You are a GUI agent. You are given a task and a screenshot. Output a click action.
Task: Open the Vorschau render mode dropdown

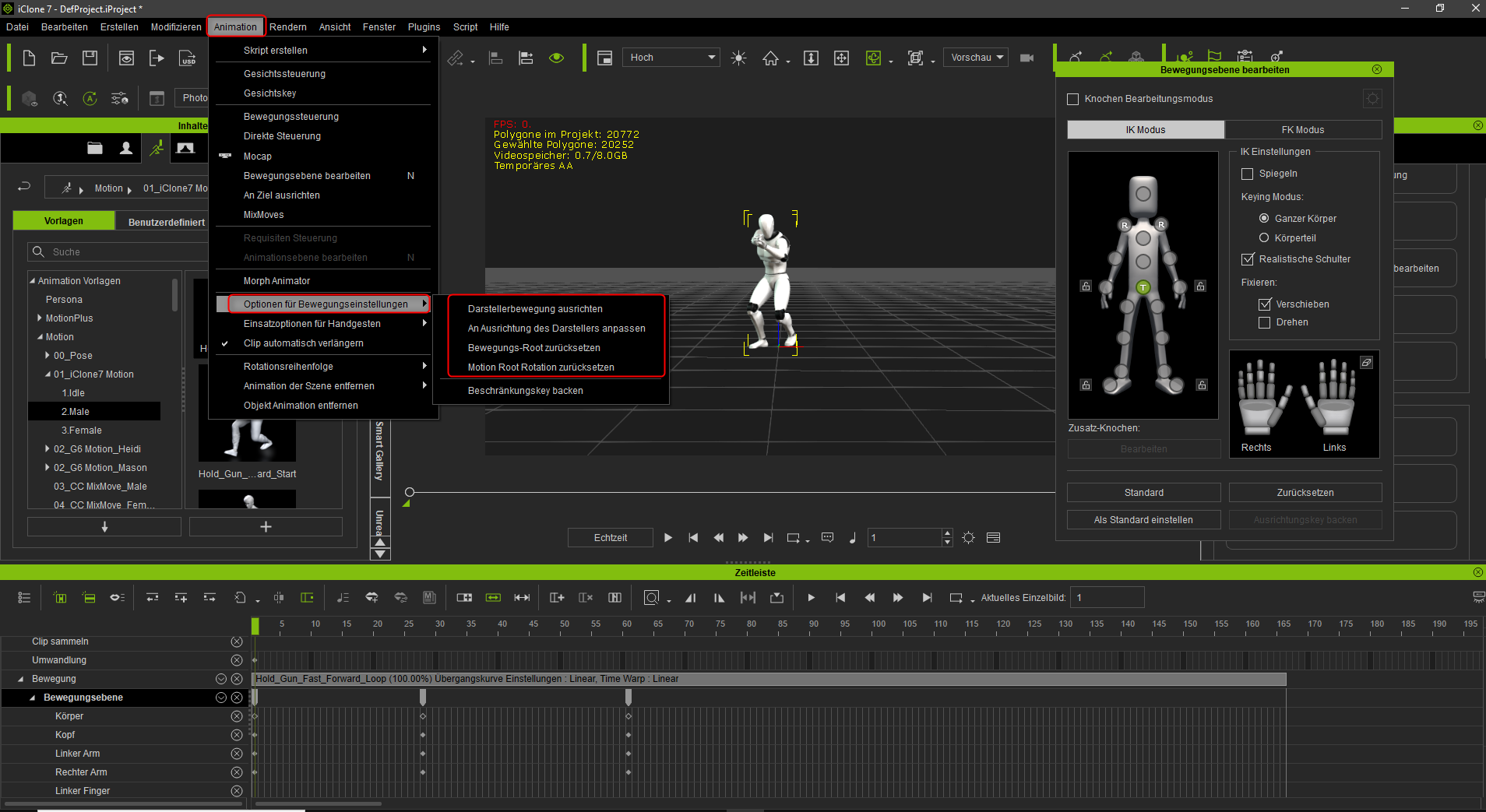click(975, 58)
